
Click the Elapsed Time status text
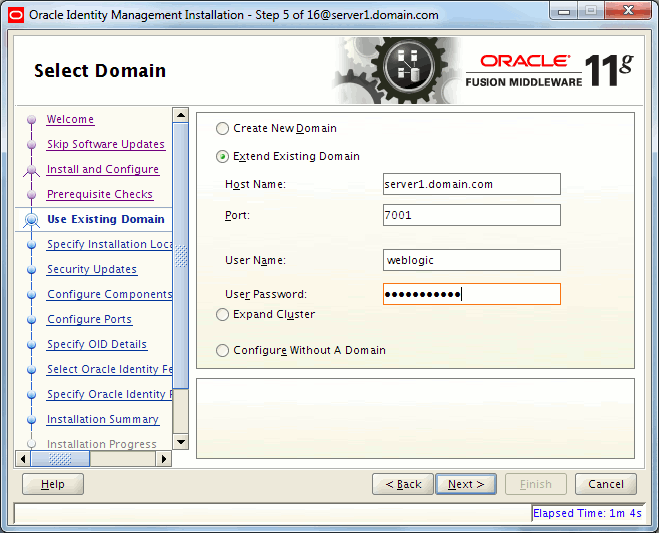coord(587,513)
